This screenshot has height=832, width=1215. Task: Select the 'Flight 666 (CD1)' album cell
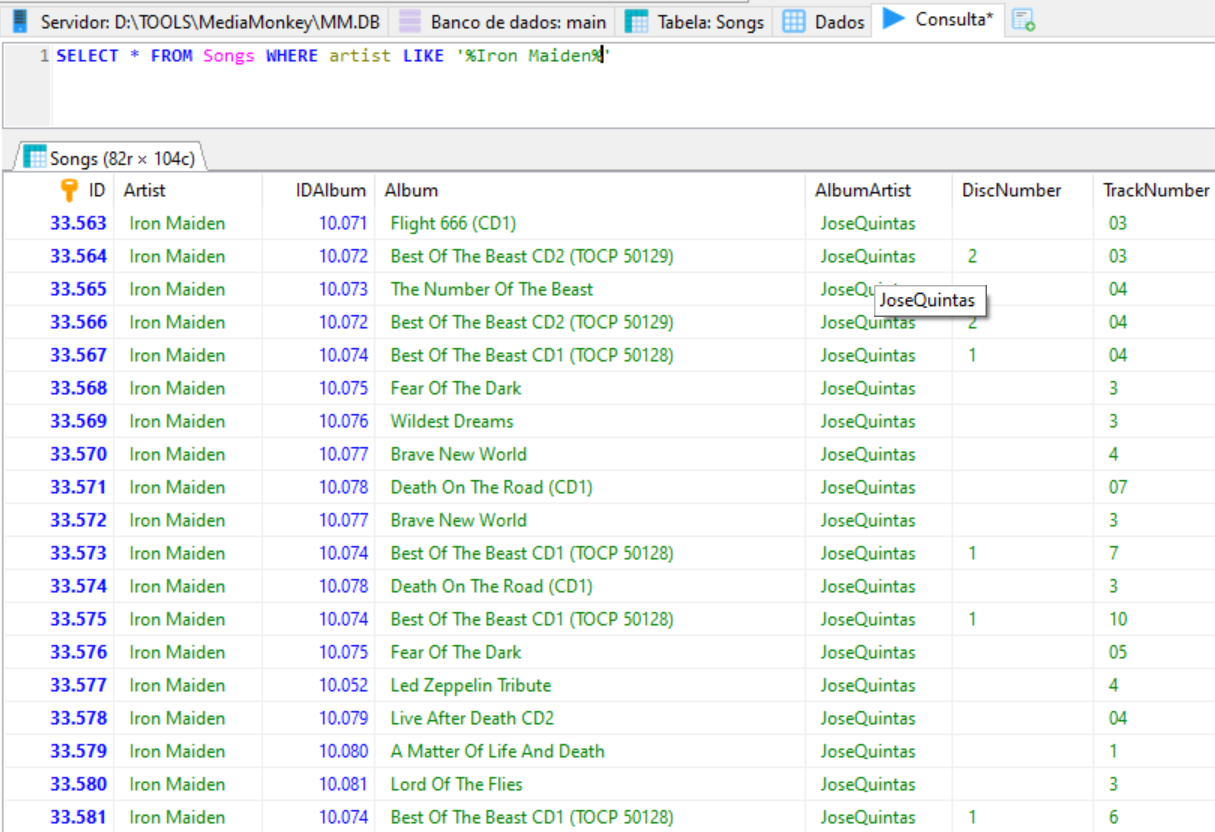pyautogui.click(x=453, y=223)
